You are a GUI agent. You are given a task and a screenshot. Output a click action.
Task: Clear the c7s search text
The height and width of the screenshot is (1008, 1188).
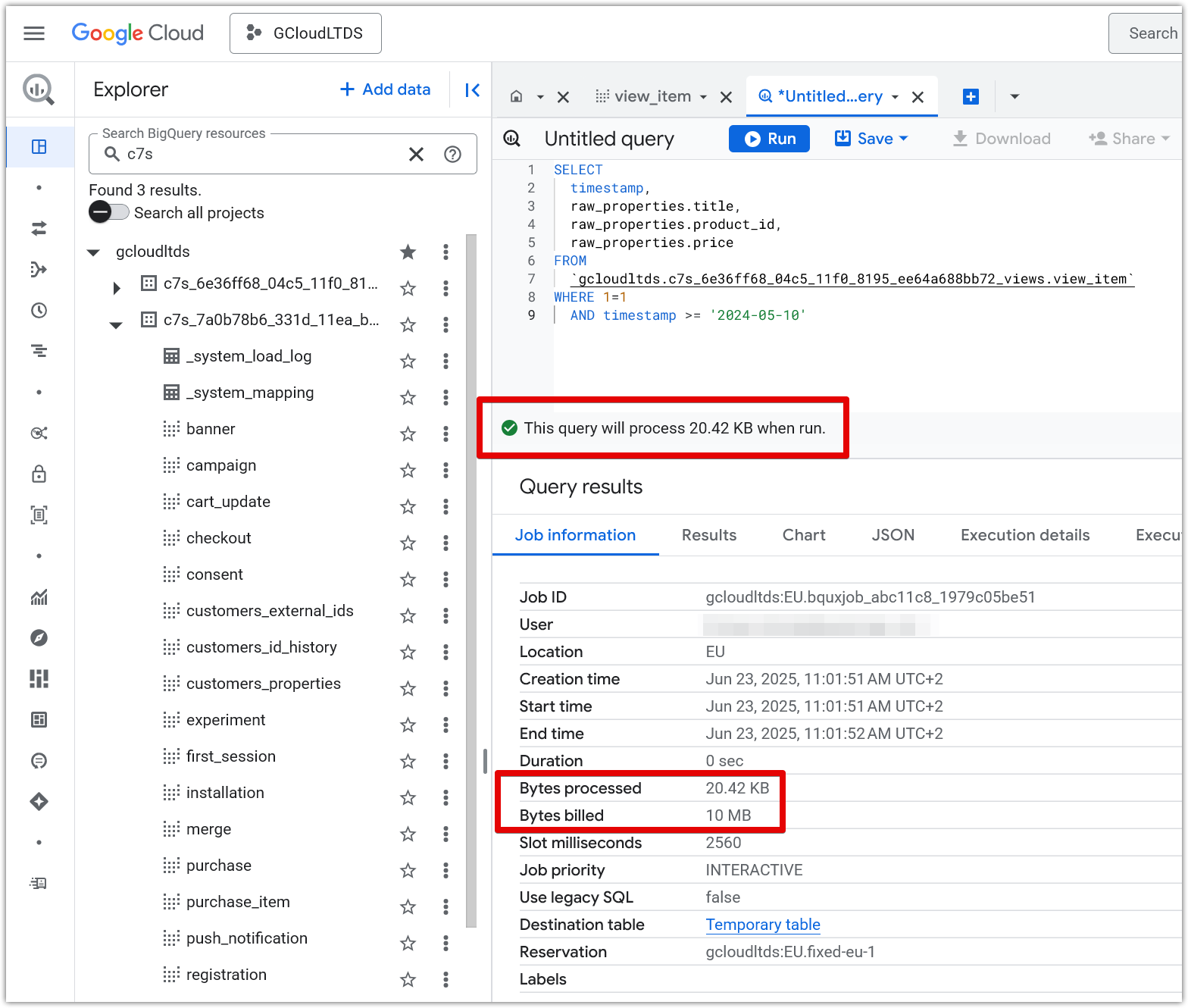[x=416, y=155]
